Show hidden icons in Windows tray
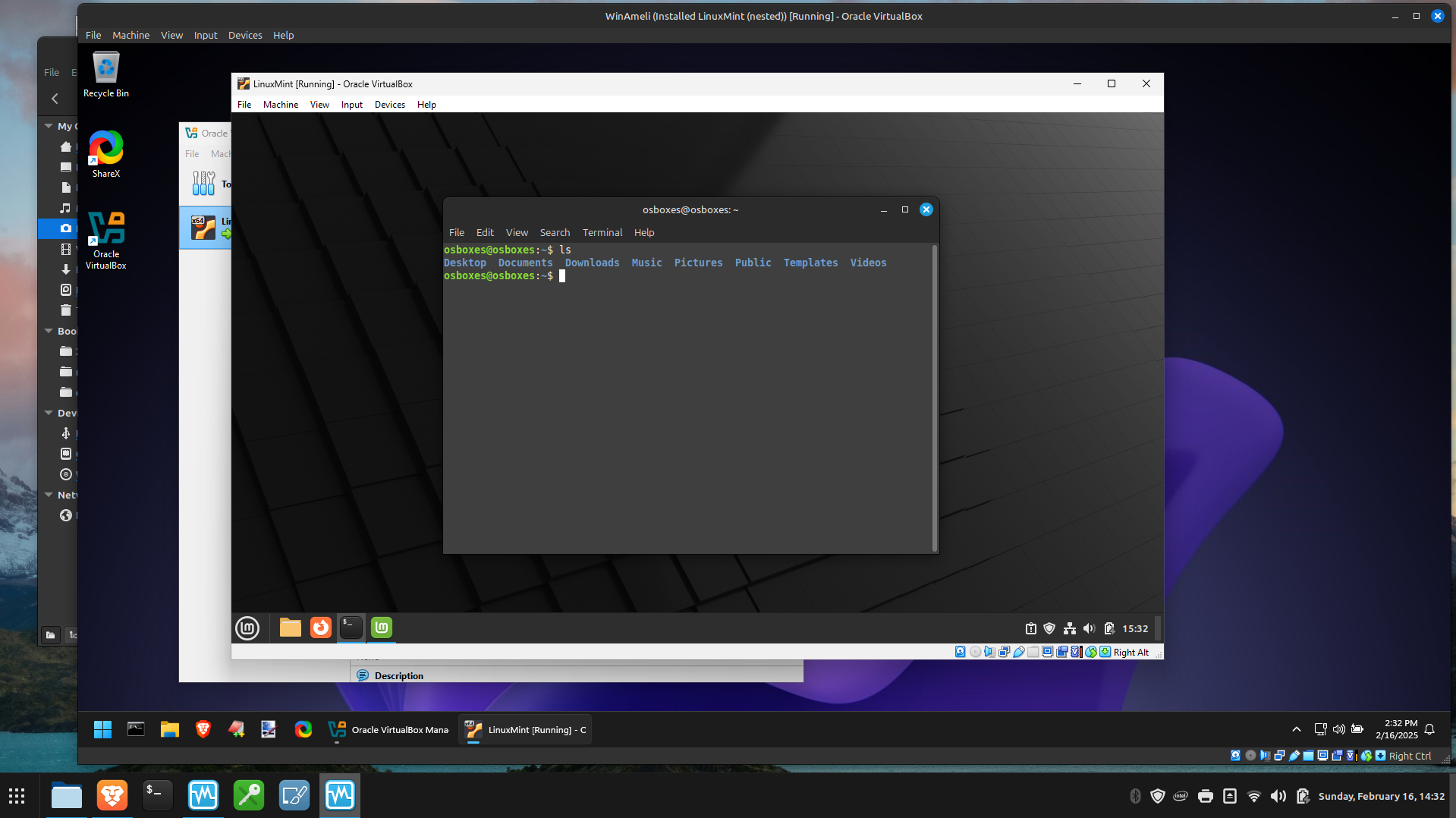This screenshot has width=1456, height=818. click(x=1296, y=729)
